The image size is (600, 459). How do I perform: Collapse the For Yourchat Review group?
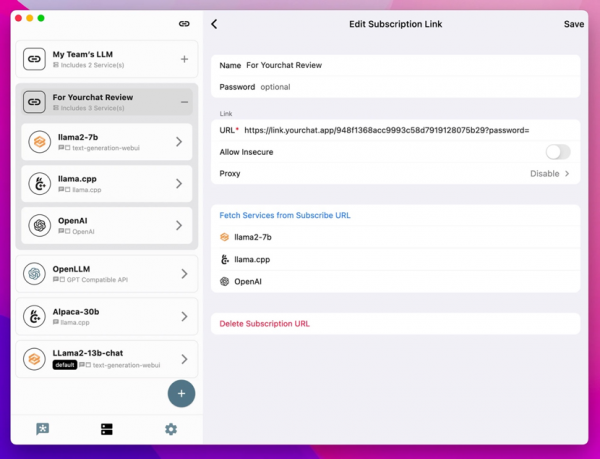[x=184, y=102]
